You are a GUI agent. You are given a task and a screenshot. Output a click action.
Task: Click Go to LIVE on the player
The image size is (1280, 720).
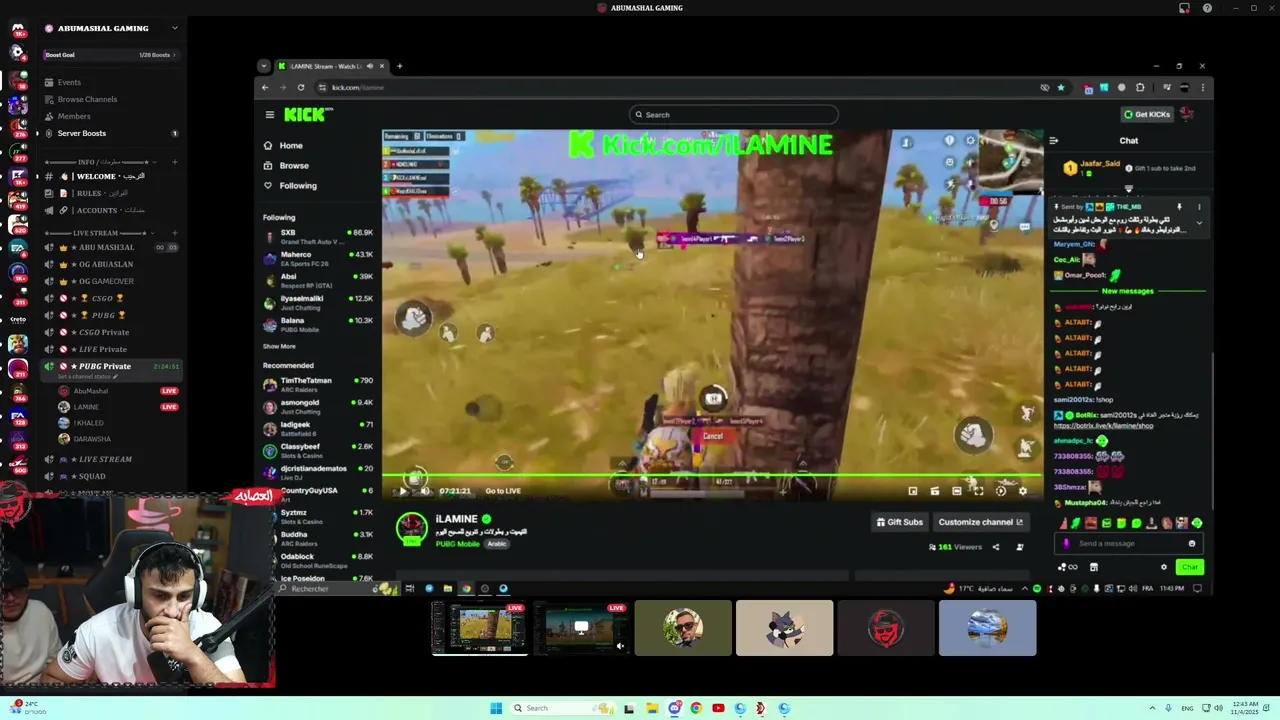(502, 491)
